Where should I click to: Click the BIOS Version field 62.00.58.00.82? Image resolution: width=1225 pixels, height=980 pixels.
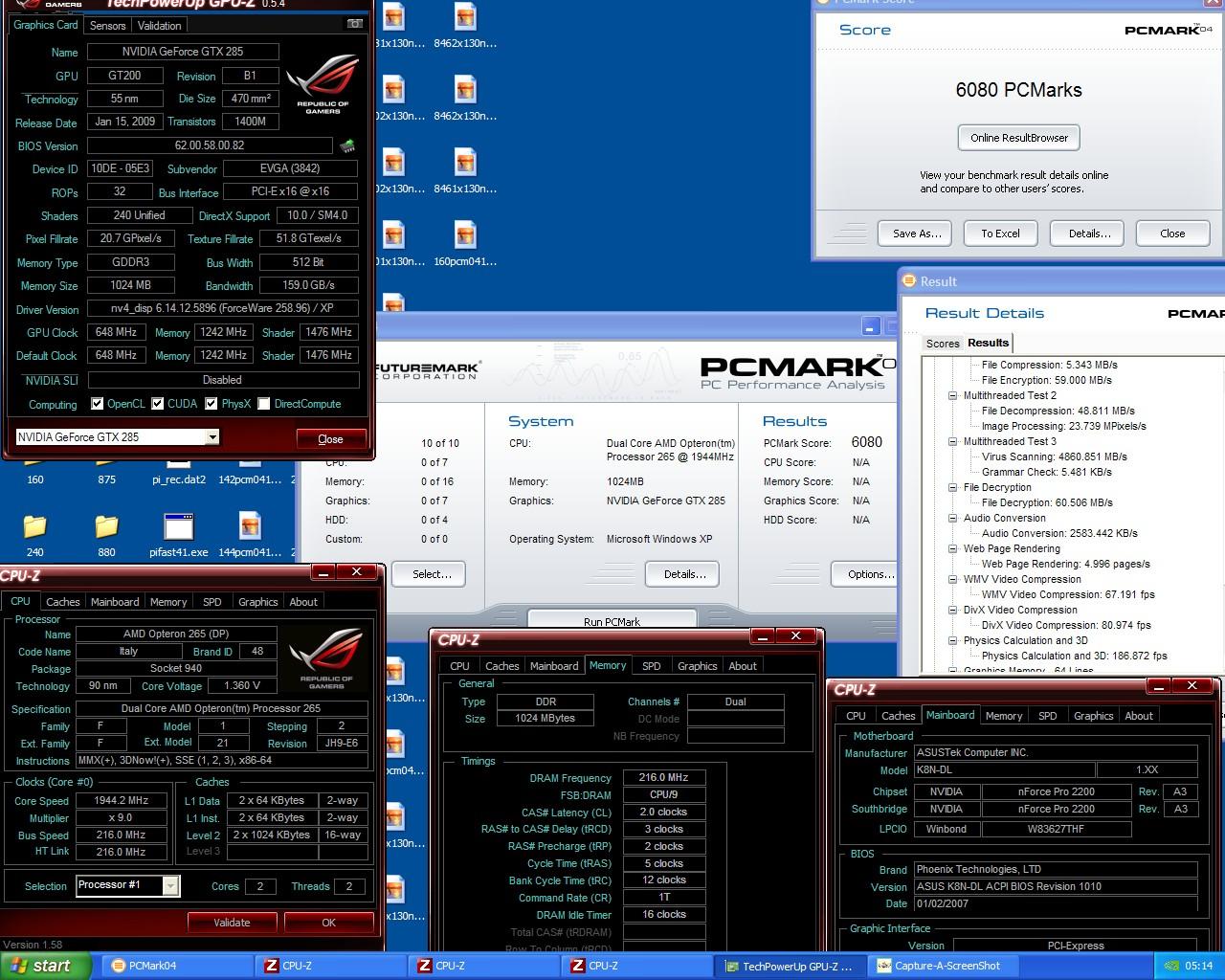tap(210, 145)
